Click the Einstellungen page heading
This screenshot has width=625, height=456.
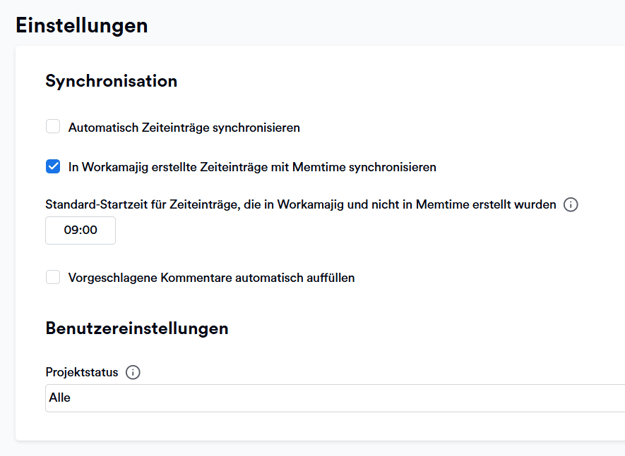point(82,25)
